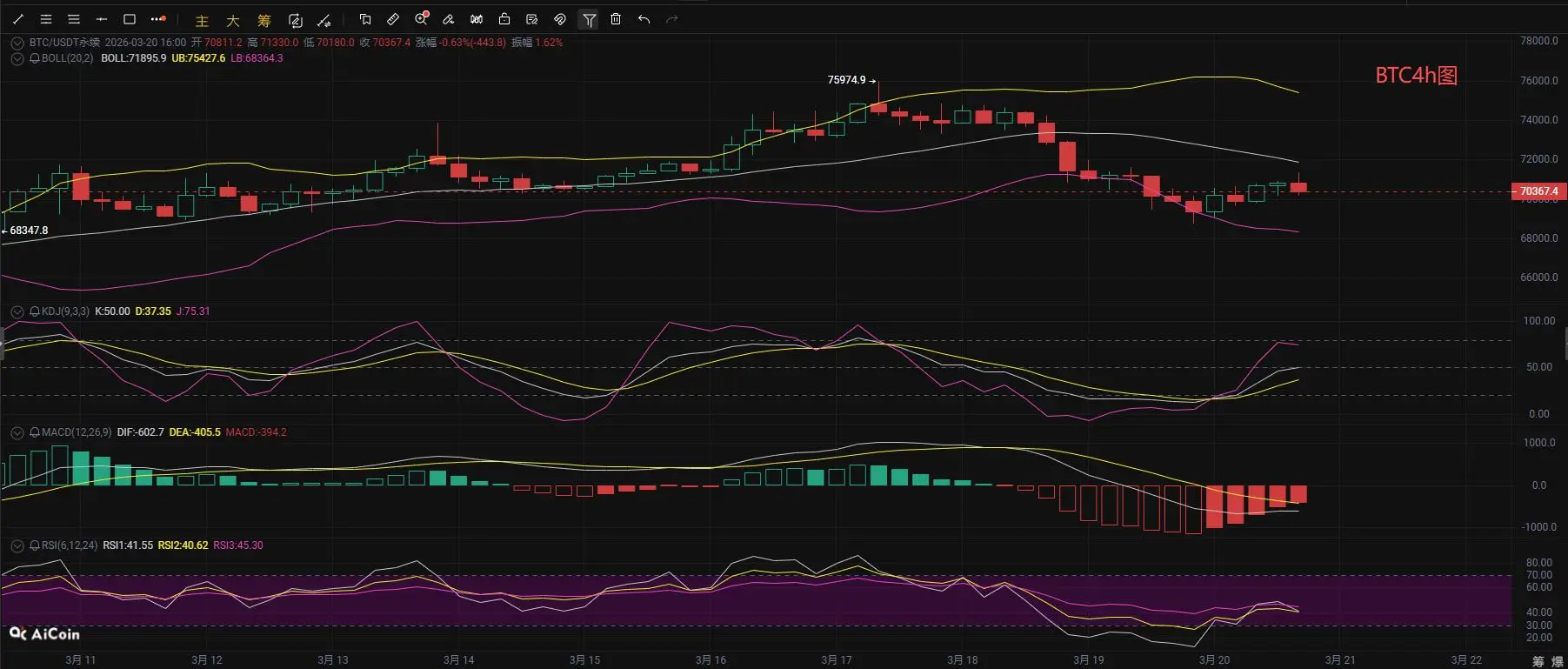Click the current price label 70367.4
Image resolution: width=1568 pixels, height=669 pixels.
pyautogui.click(x=1538, y=191)
